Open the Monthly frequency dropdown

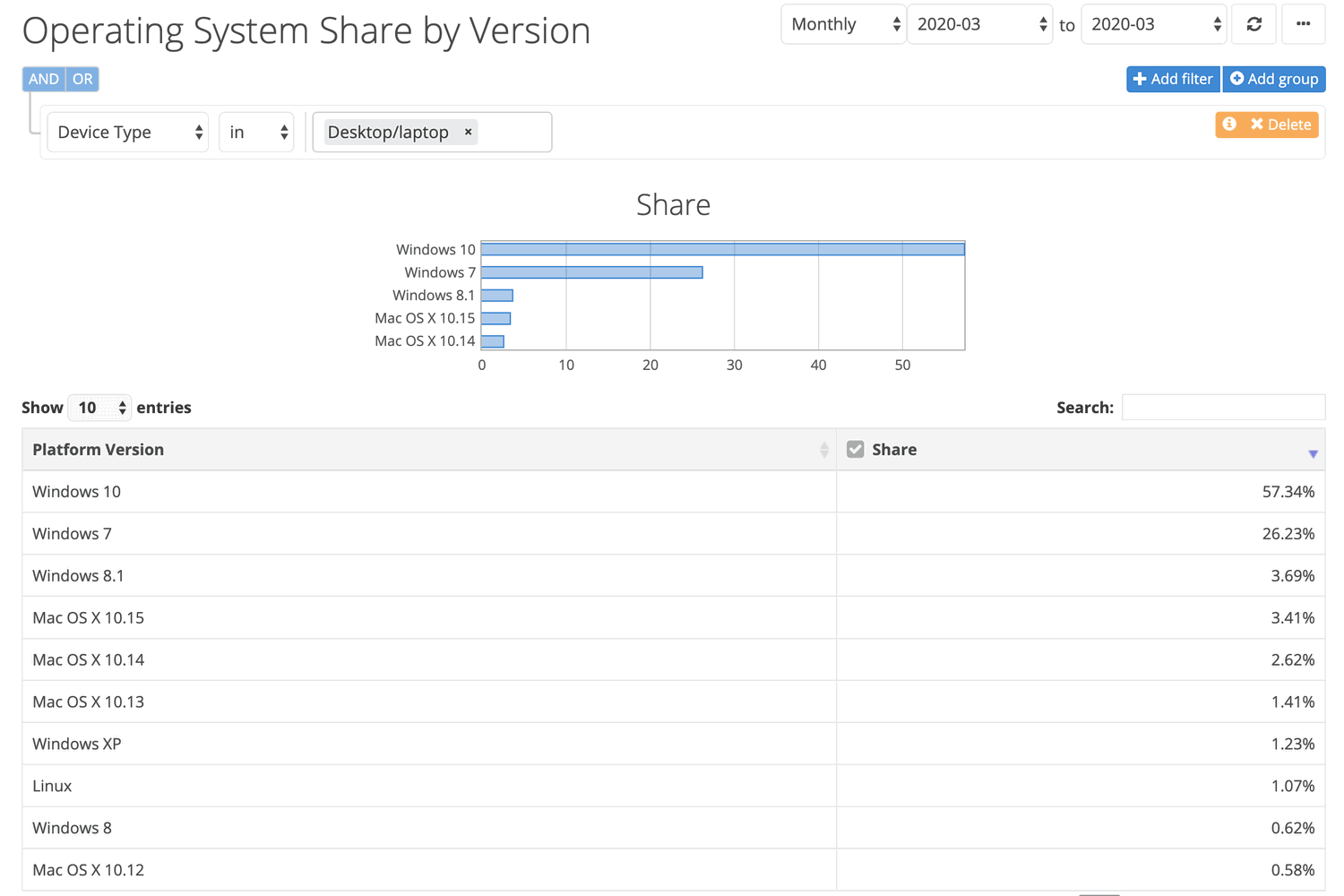tap(842, 24)
